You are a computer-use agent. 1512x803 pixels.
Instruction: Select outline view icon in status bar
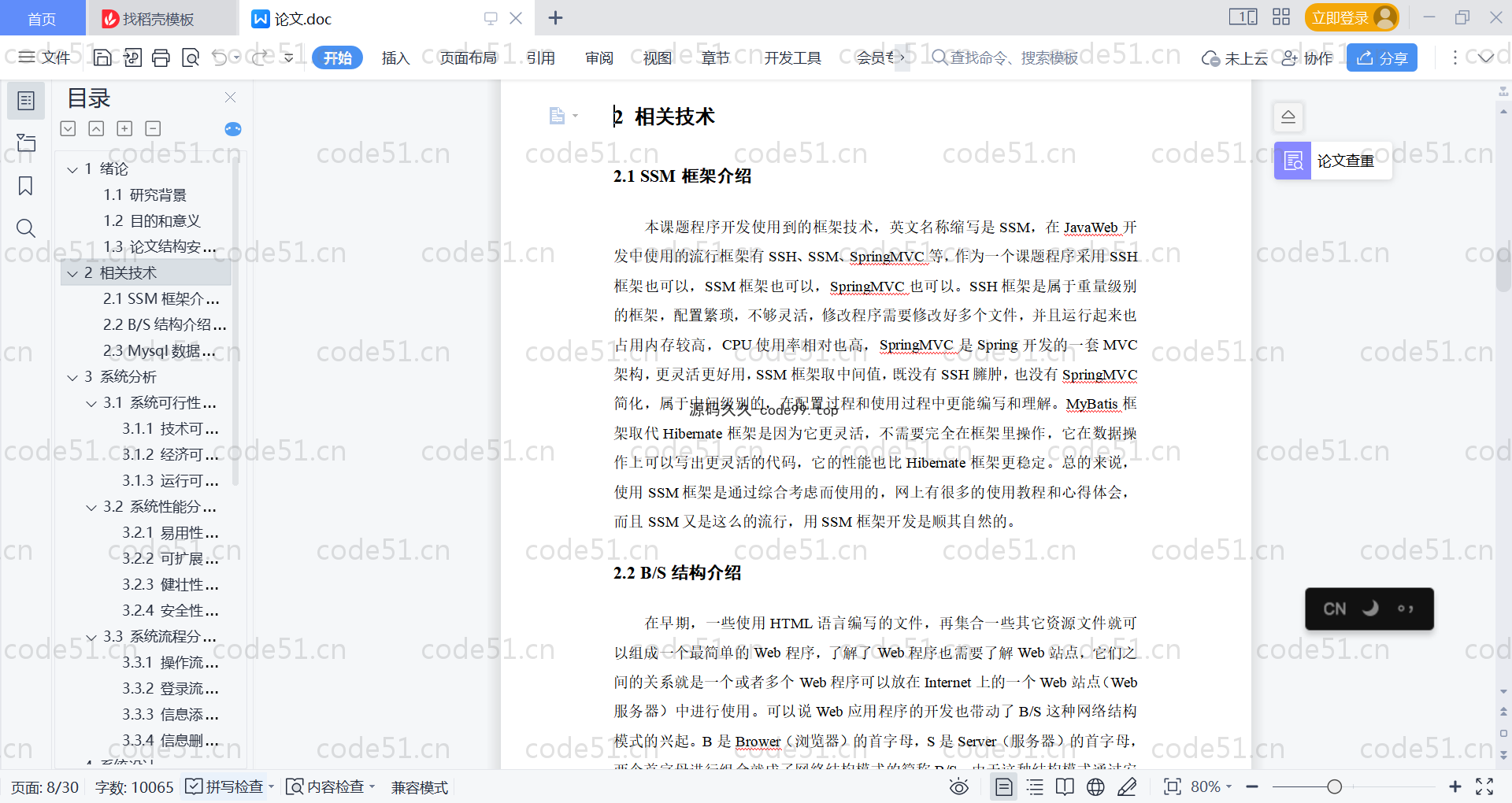point(1035,786)
